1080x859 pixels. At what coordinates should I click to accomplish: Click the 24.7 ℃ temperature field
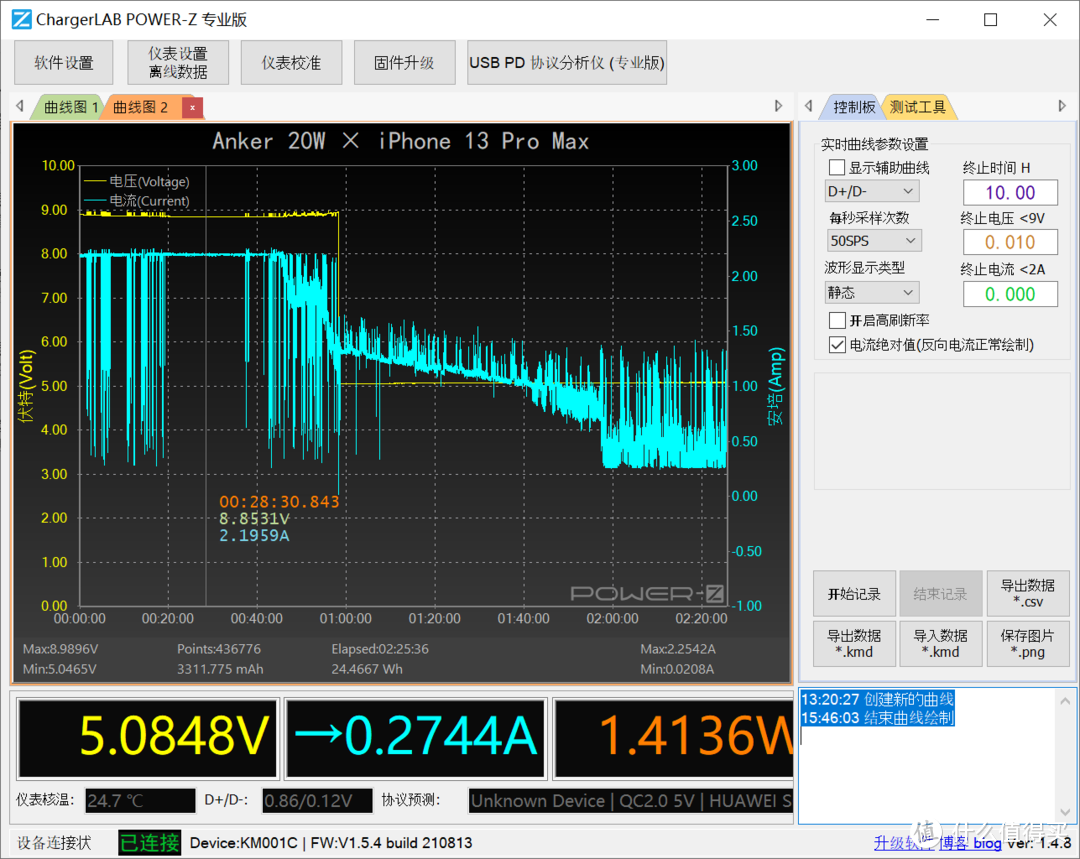[141, 800]
